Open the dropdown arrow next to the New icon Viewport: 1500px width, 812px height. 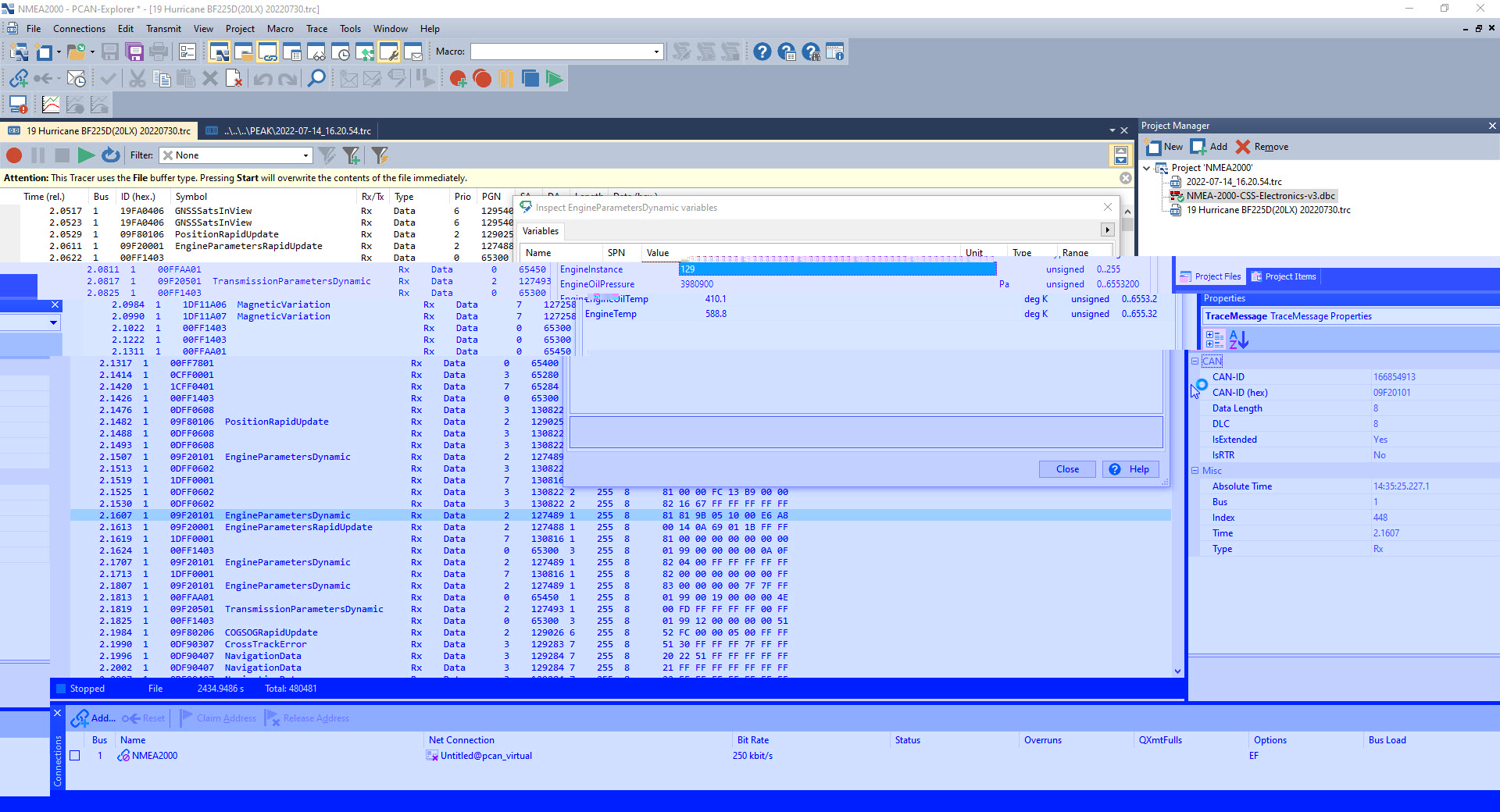pos(59,52)
